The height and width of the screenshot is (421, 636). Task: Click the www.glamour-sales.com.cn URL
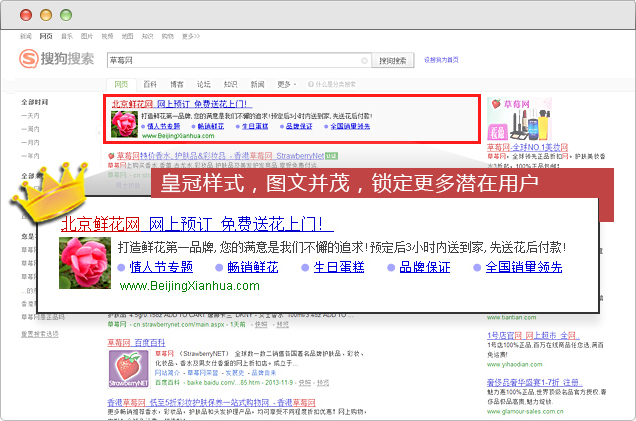click(x=525, y=411)
